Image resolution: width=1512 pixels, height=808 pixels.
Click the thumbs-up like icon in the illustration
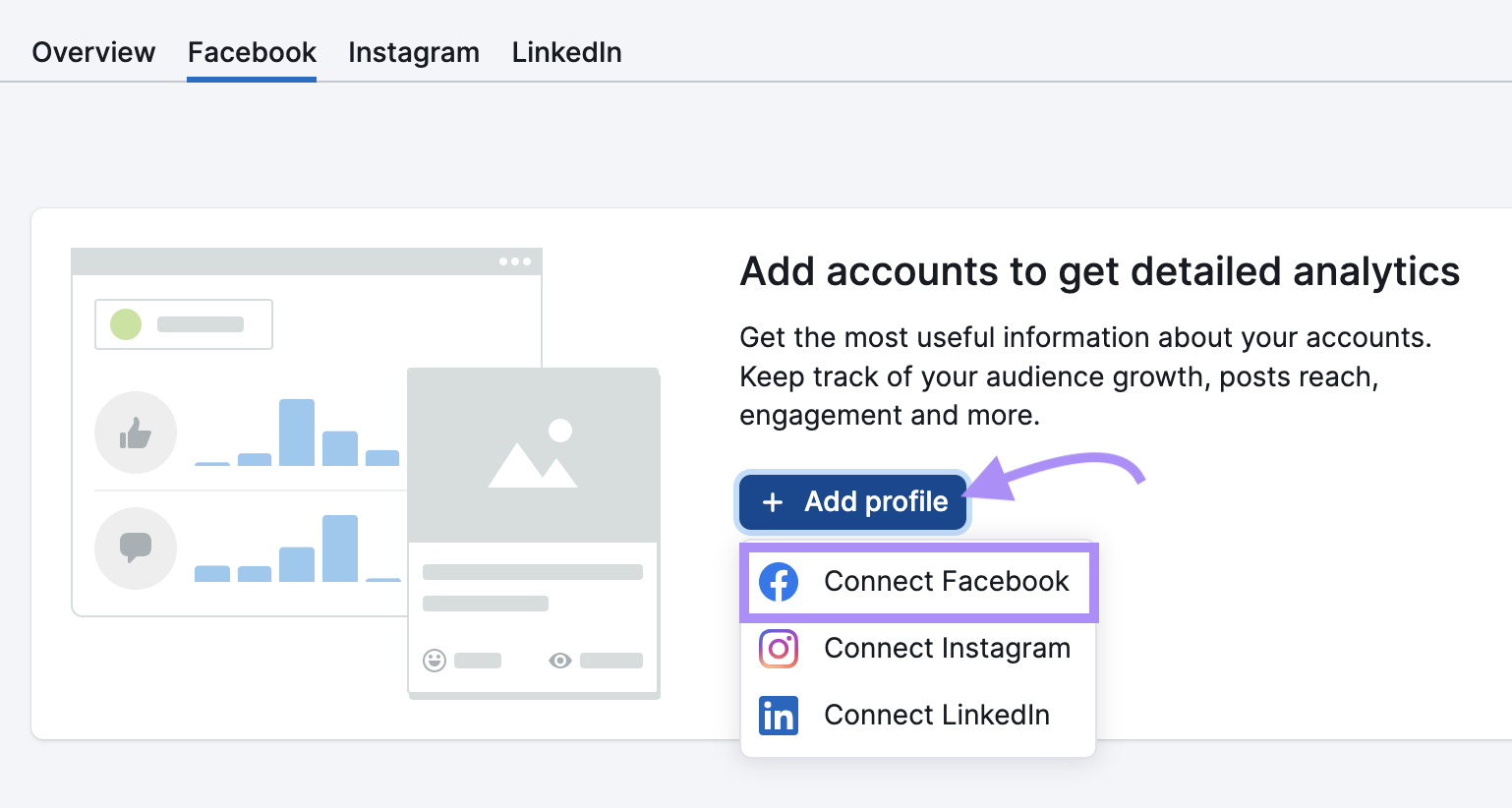coord(136,433)
